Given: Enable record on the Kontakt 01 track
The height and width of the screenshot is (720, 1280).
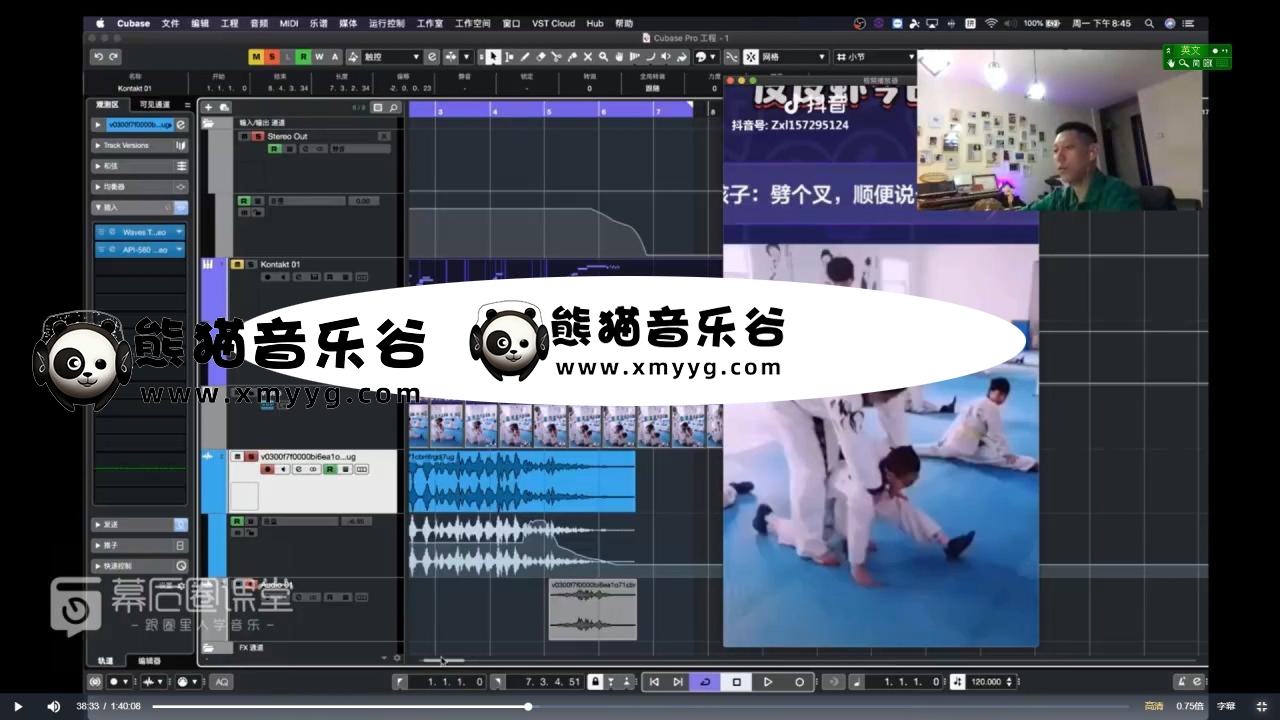Looking at the screenshot, I should pos(267,277).
